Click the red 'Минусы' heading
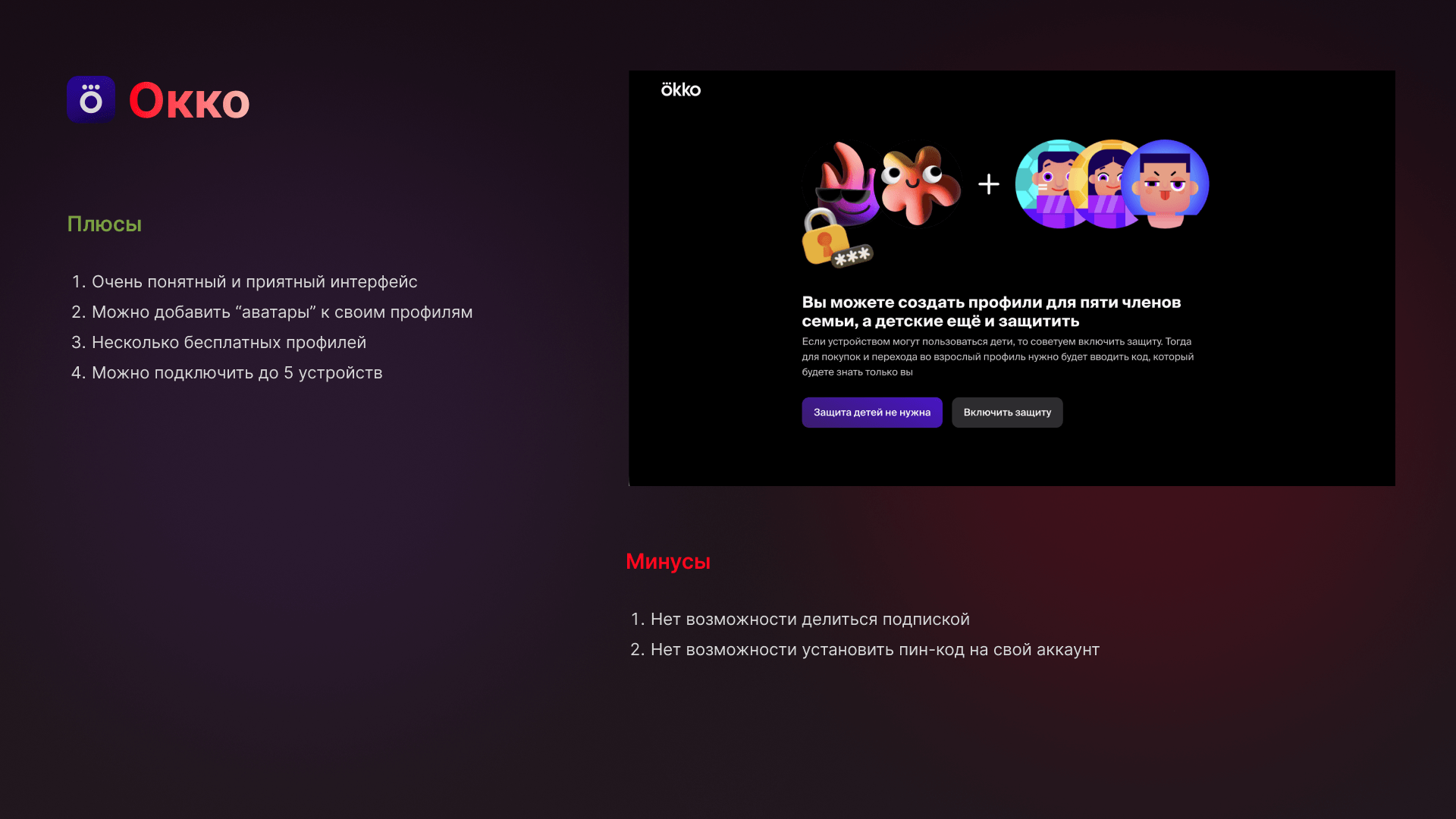This screenshot has width=1456, height=819. 667,561
